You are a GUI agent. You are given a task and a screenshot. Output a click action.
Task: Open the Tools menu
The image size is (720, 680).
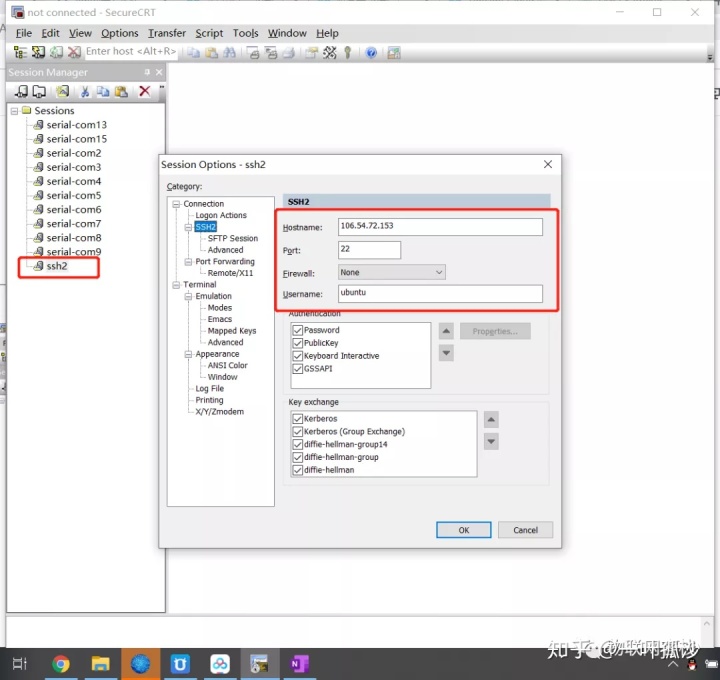click(x=246, y=33)
